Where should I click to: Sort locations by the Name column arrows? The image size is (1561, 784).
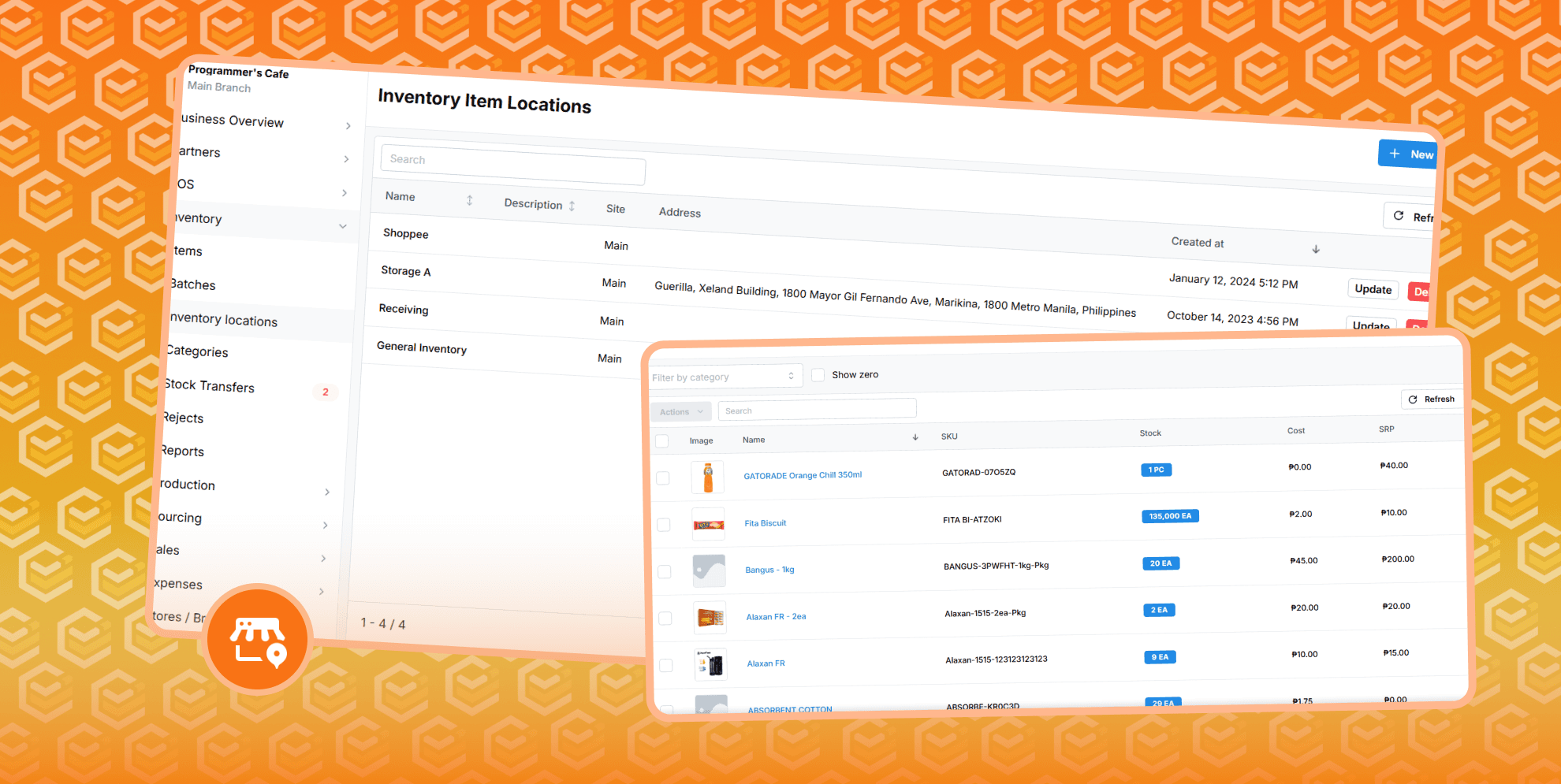pyautogui.click(x=469, y=200)
